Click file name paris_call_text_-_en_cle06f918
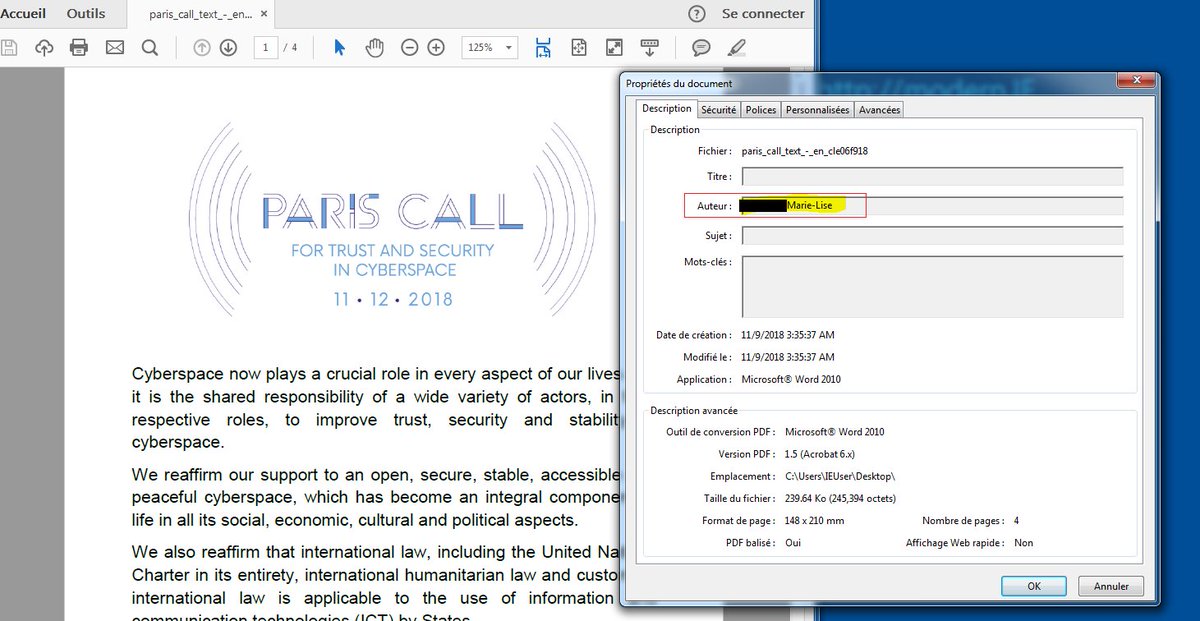 [805, 151]
